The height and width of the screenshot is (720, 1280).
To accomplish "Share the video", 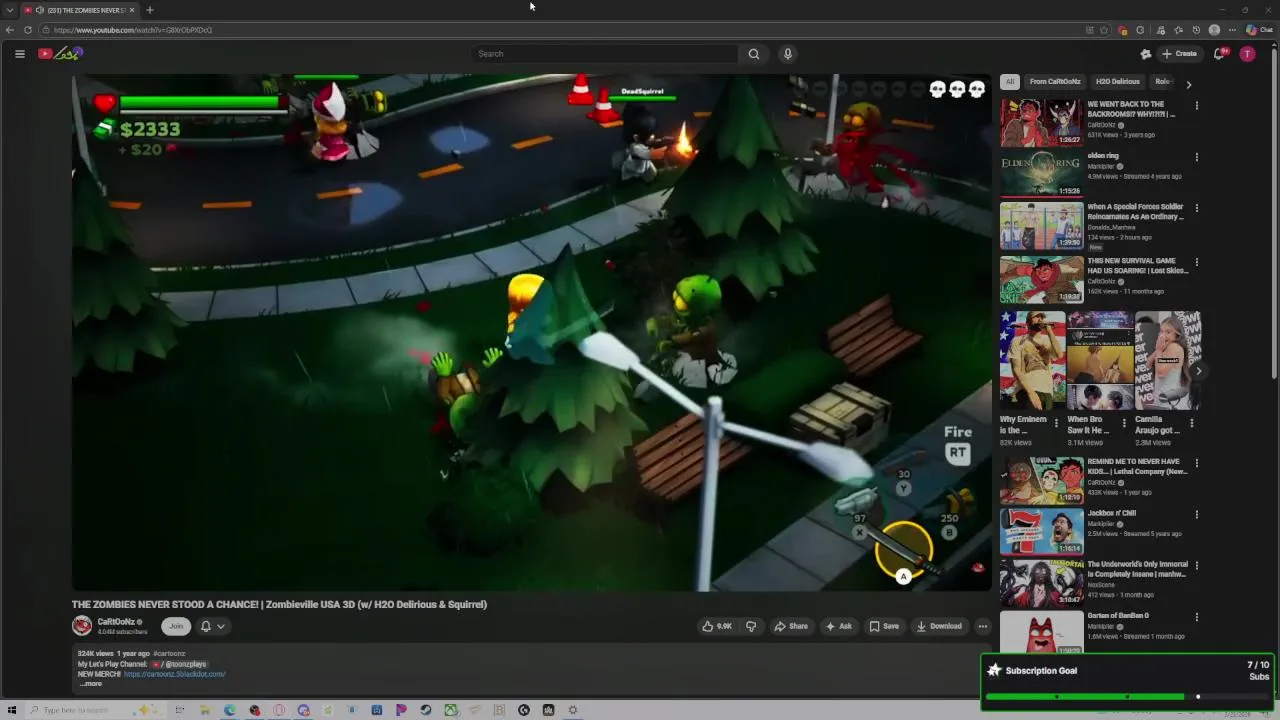I will point(791,626).
